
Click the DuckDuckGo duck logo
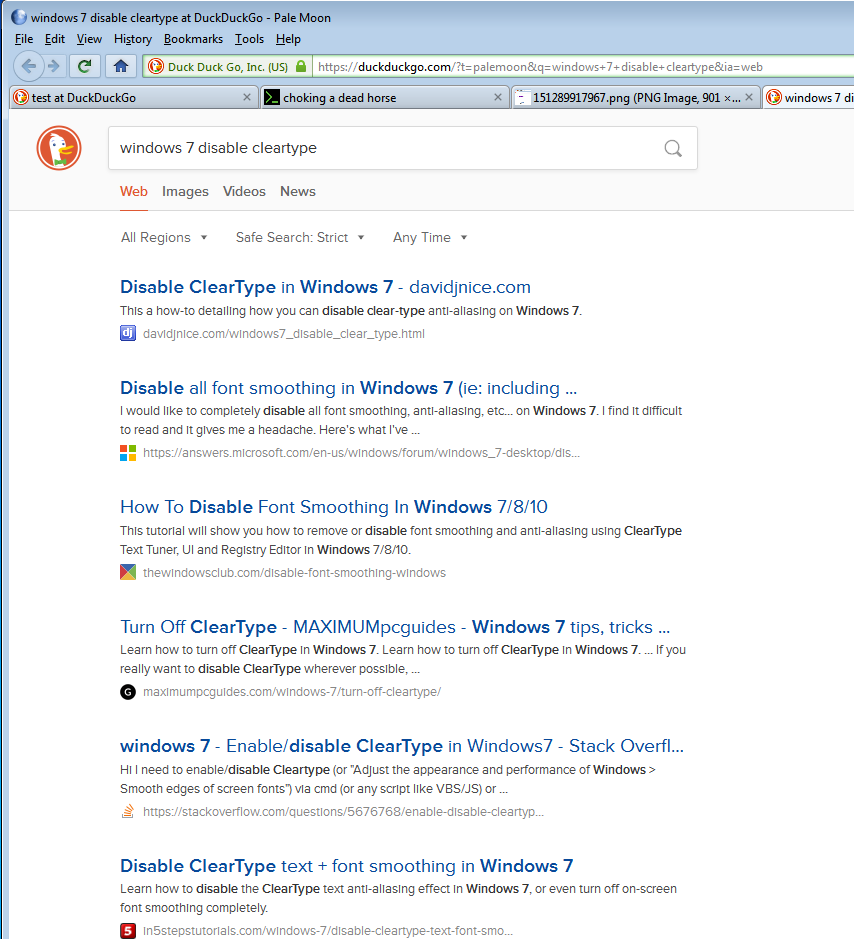click(59, 149)
